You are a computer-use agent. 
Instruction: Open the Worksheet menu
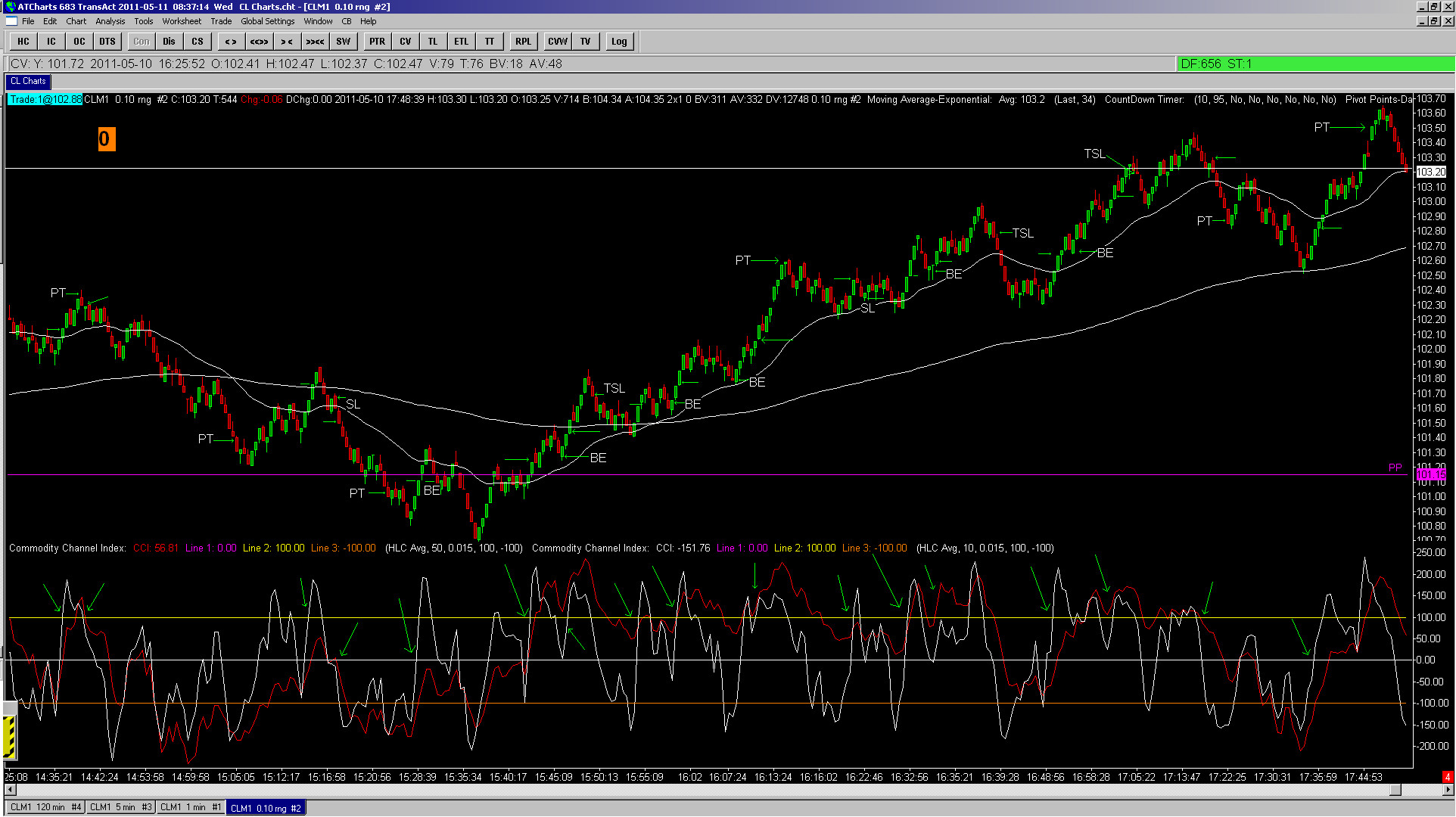coord(182,21)
